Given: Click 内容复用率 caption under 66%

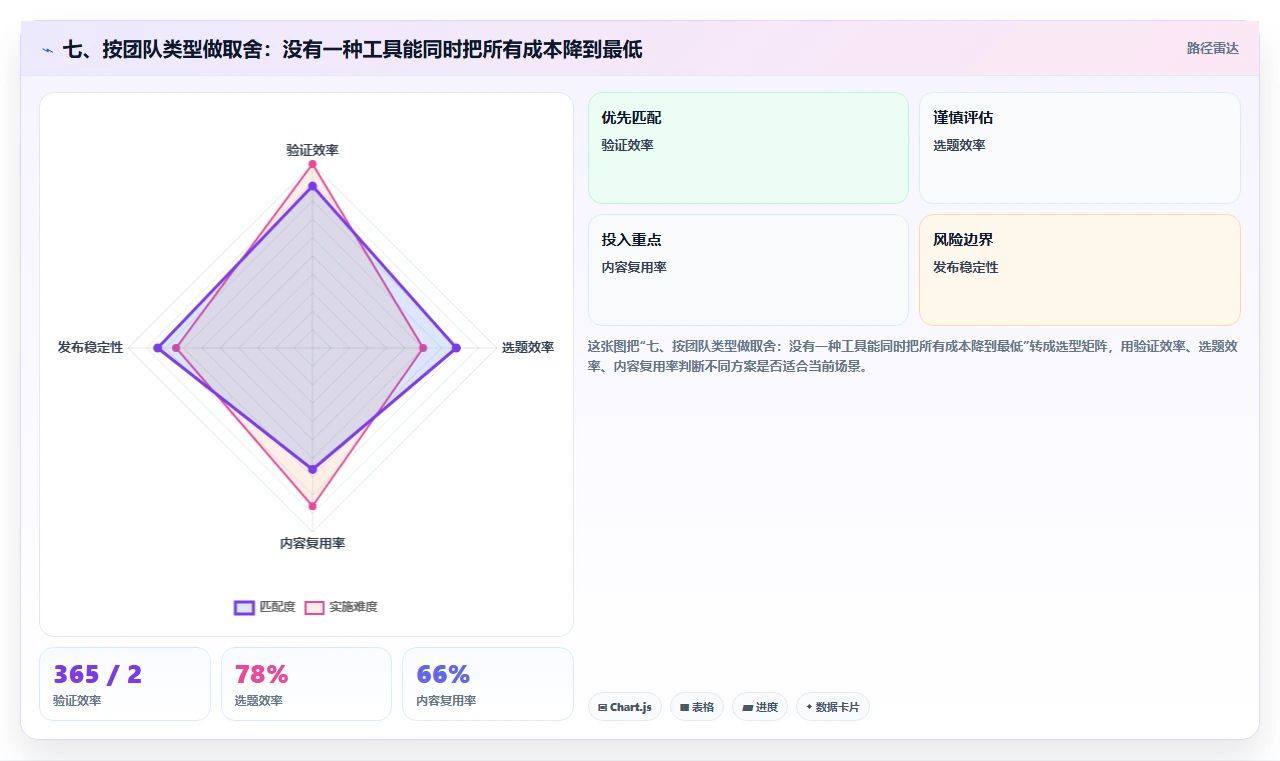Looking at the screenshot, I should click(x=446, y=701).
